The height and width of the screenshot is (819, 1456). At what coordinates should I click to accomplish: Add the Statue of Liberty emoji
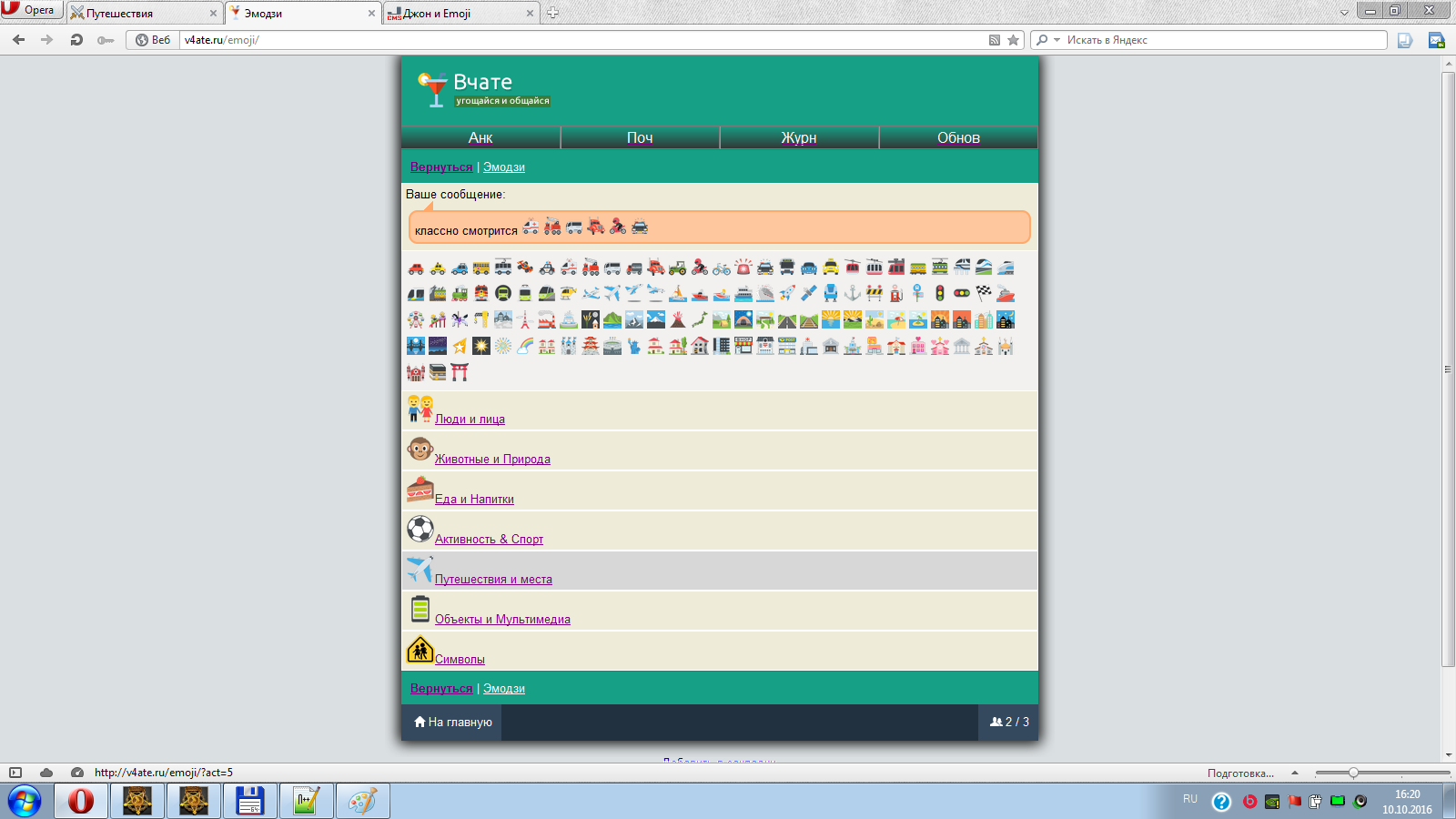point(634,346)
